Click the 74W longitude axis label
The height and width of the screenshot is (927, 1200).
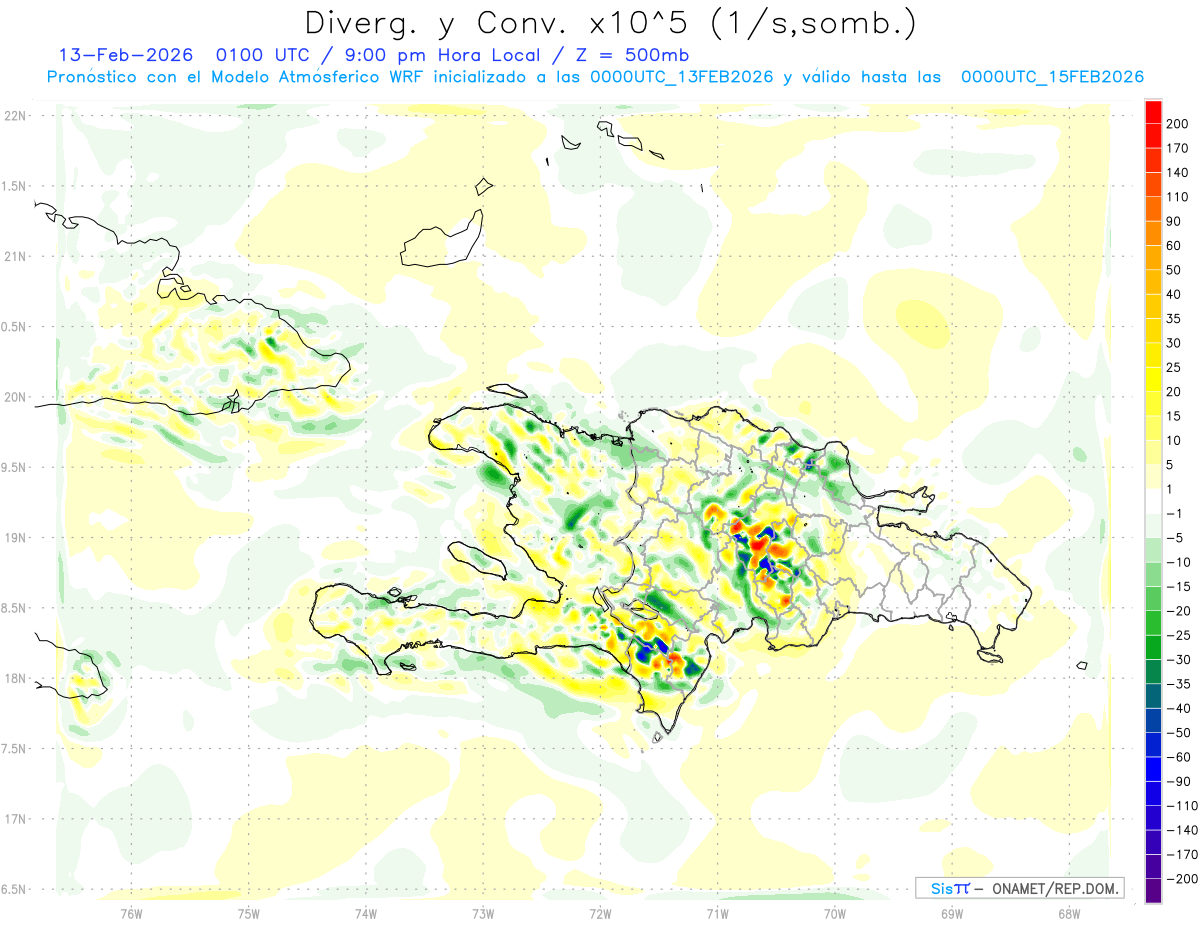pyautogui.click(x=366, y=912)
